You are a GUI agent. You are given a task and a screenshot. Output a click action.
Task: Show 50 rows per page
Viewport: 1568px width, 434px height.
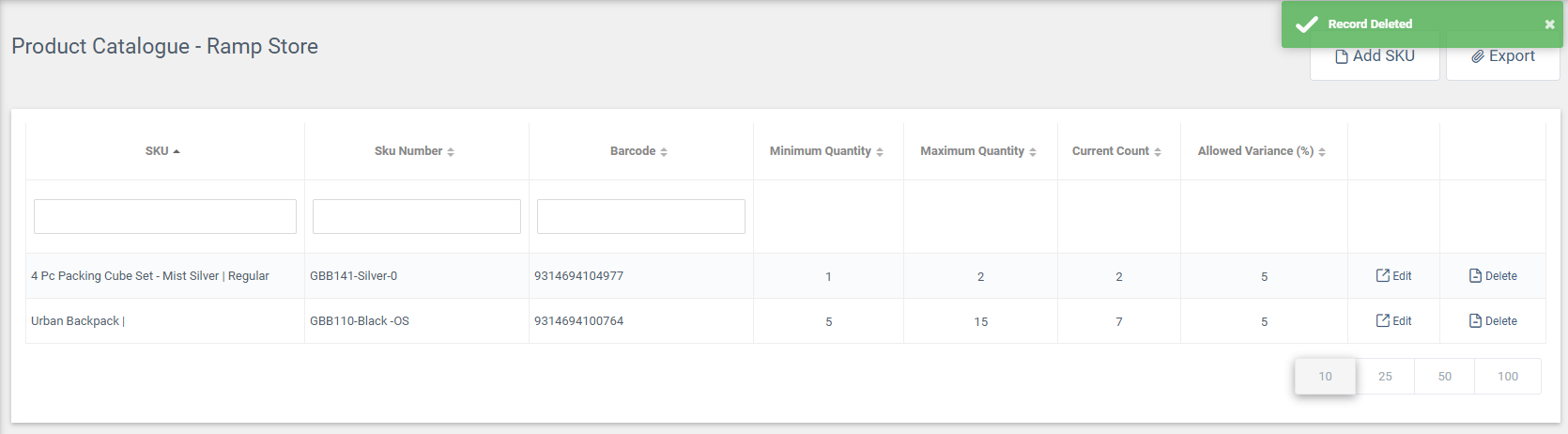click(x=1444, y=376)
